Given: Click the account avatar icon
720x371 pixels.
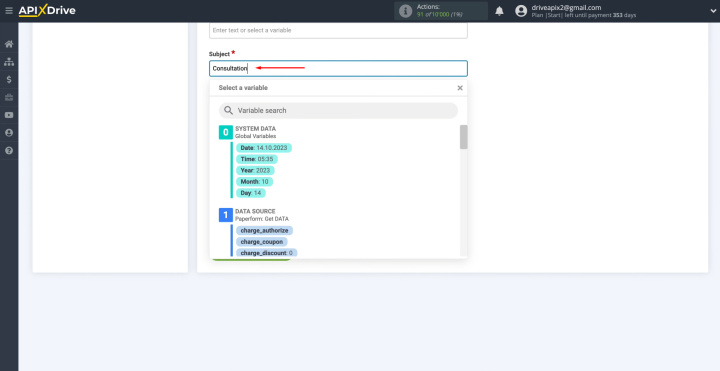Looking at the screenshot, I should click(x=521, y=11).
